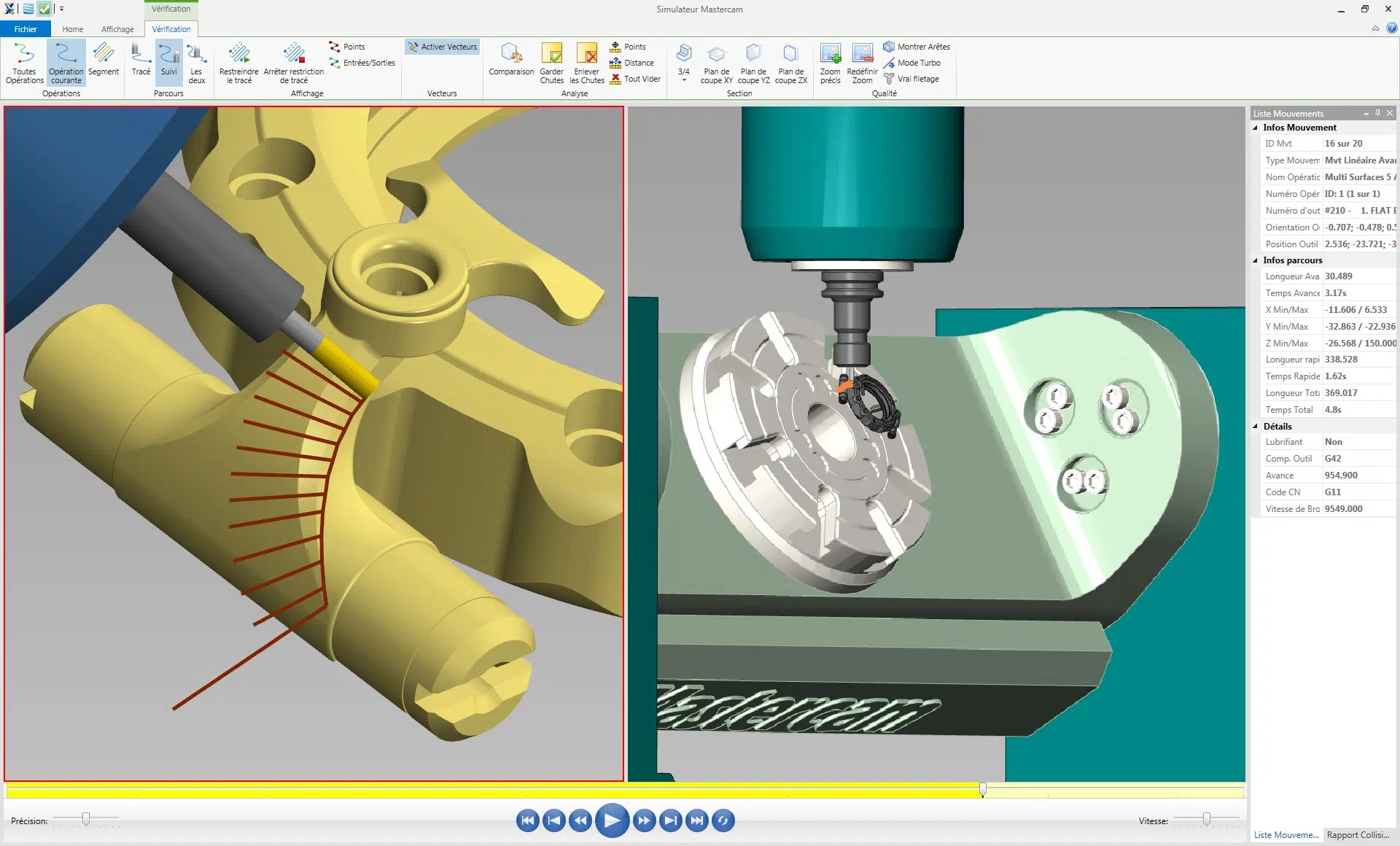Collapse the Détails section

[x=1256, y=427]
